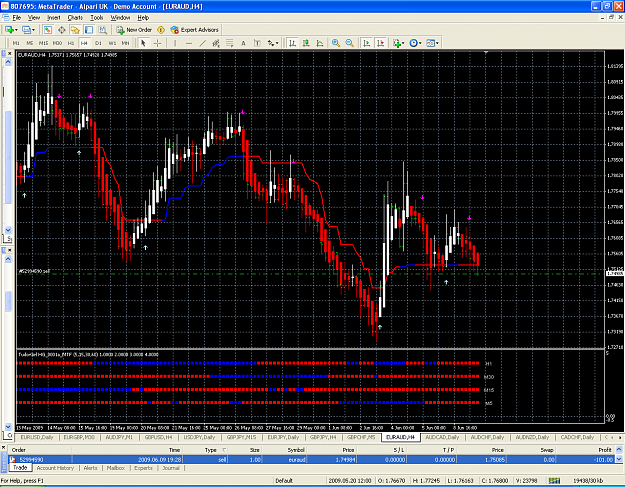Switch to the GBPUSD,H4 chart tab

pyautogui.click(x=158, y=438)
